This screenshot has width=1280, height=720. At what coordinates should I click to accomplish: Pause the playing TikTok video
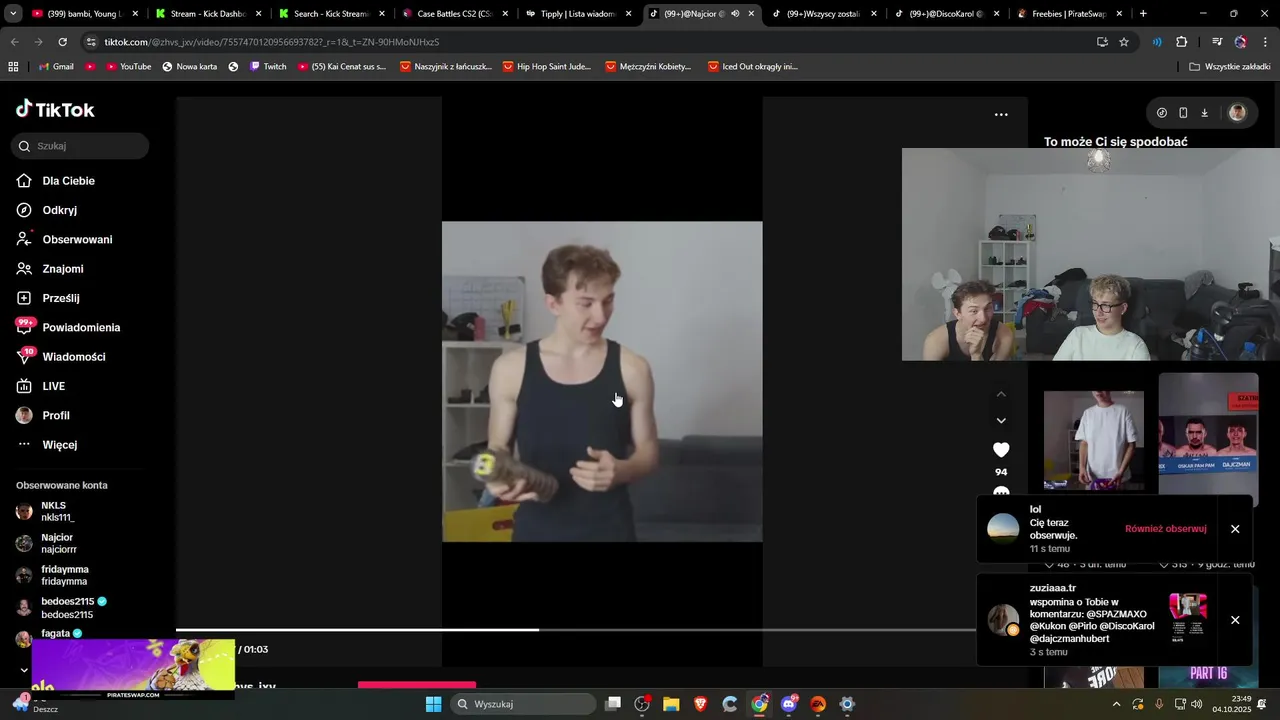click(x=602, y=381)
